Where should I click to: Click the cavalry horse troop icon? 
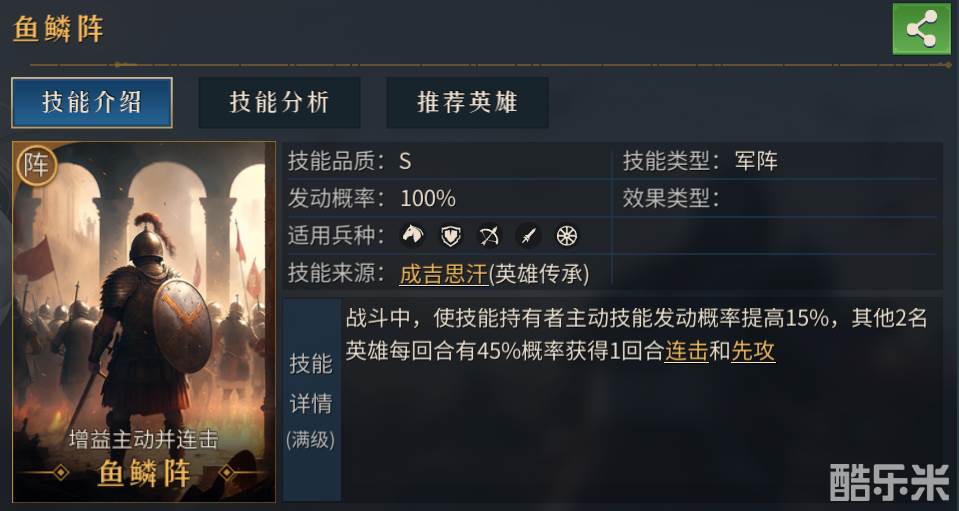pyautogui.click(x=412, y=236)
